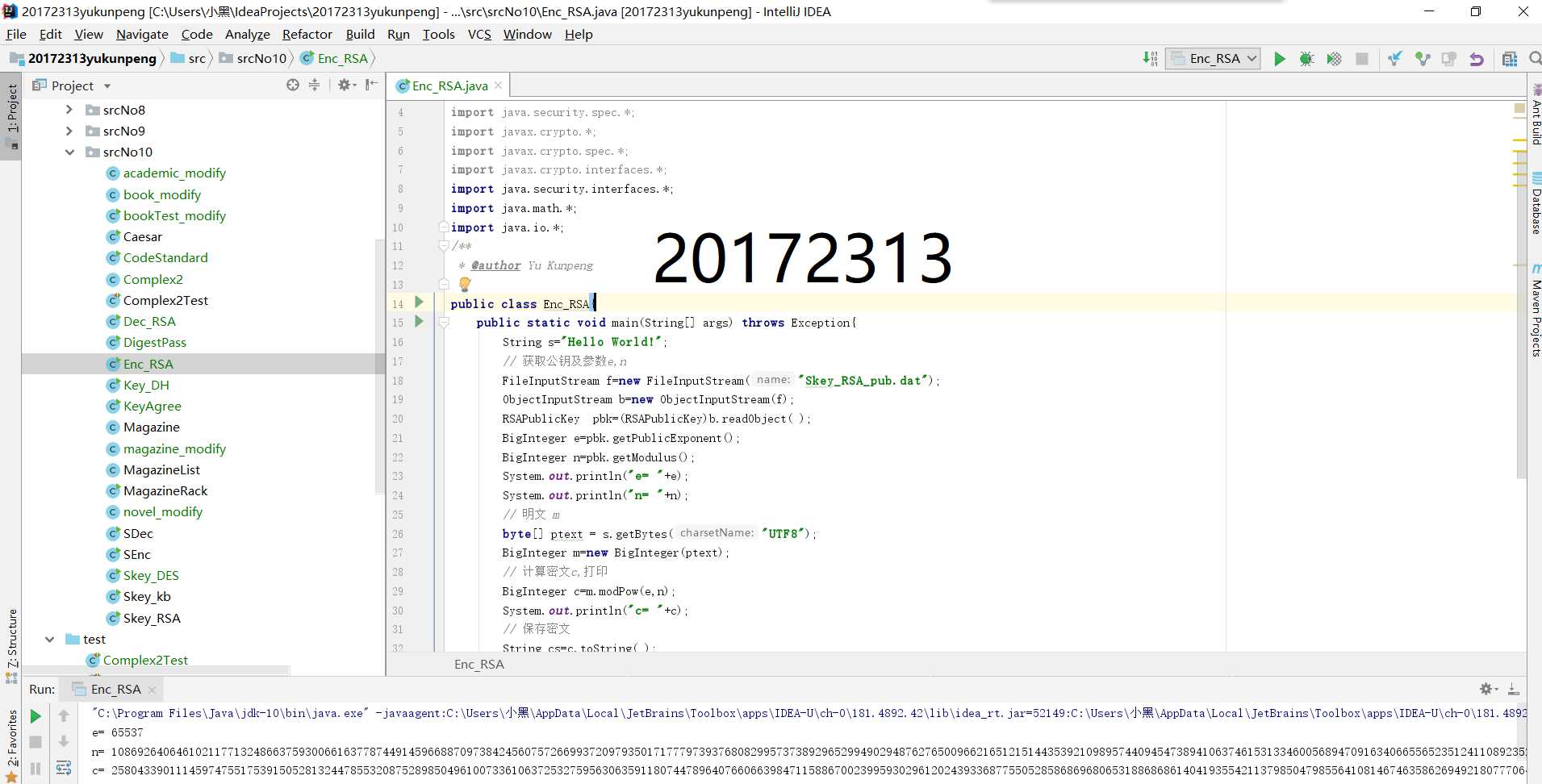The width and height of the screenshot is (1542, 784).
Task: Toggle soft-wrap in Run console
Action: point(64,769)
